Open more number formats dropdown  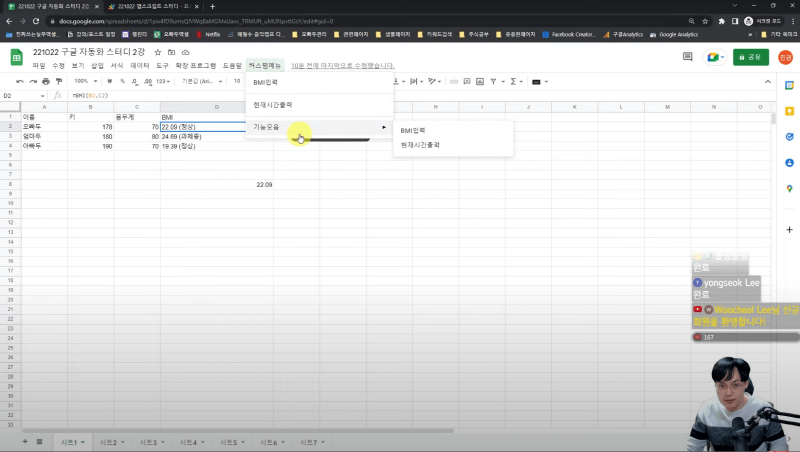(163, 82)
